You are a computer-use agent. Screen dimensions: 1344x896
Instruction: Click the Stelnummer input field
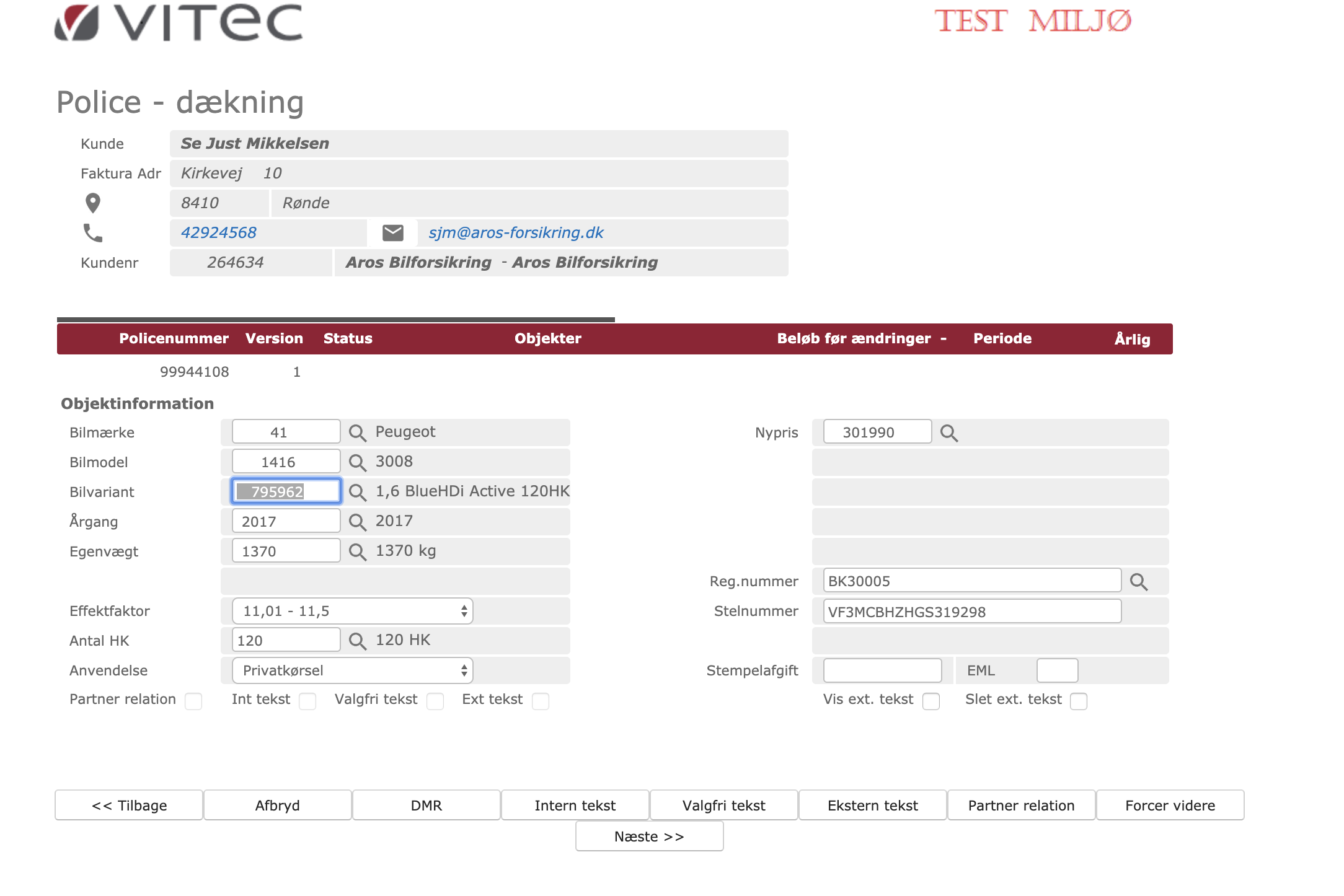click(971, 612)
